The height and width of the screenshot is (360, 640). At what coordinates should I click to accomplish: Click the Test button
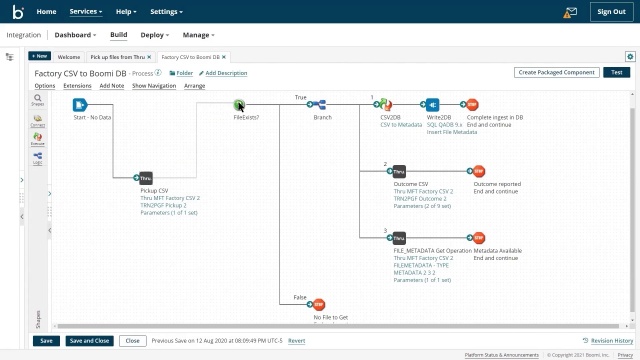tap(616, 72)
